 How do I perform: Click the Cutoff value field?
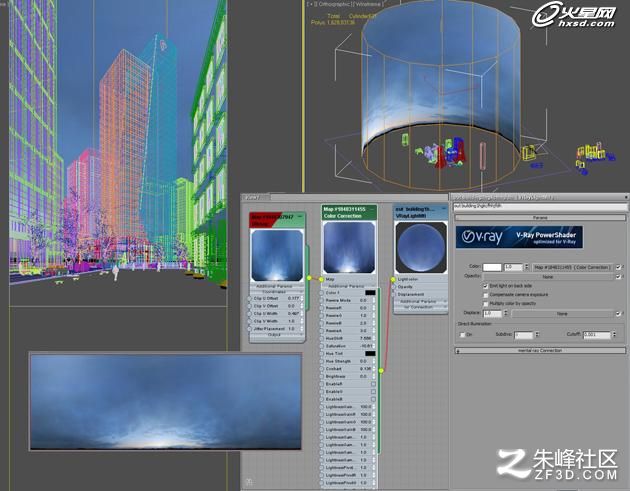[x=597, y=335]
